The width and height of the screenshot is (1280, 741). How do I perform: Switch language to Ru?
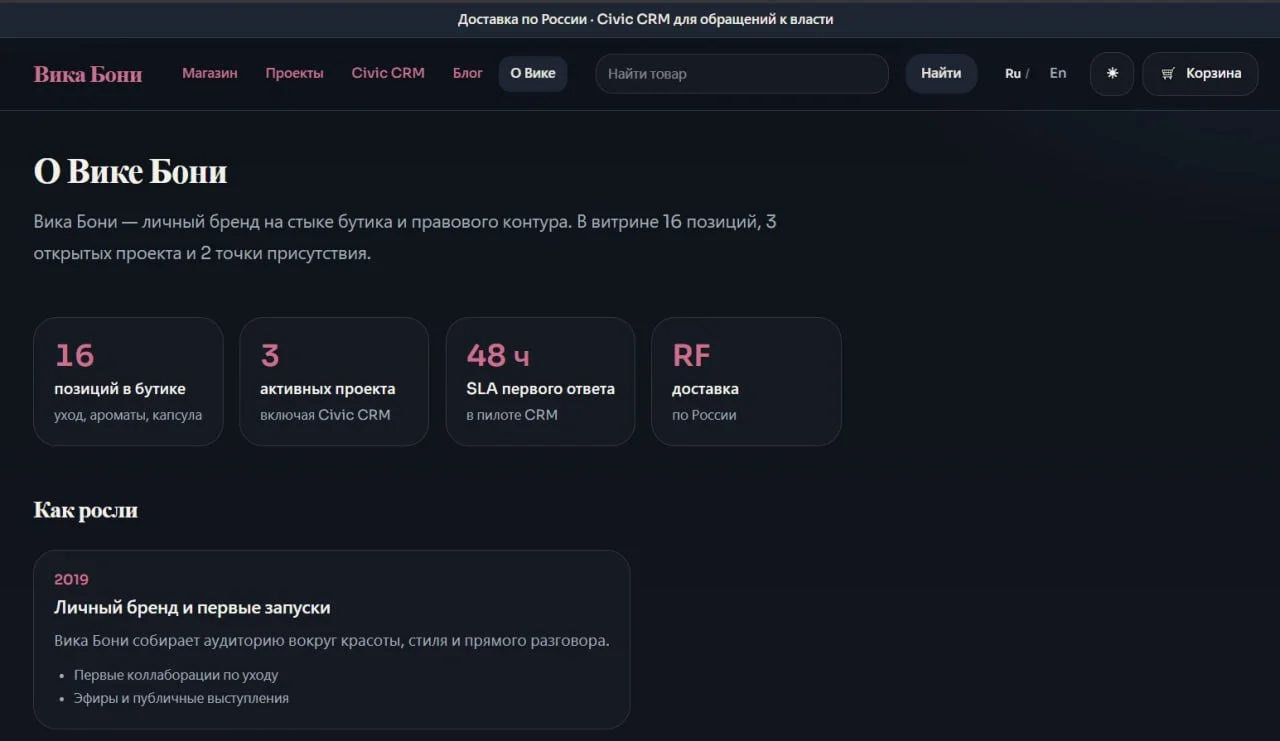point(1013,74)
